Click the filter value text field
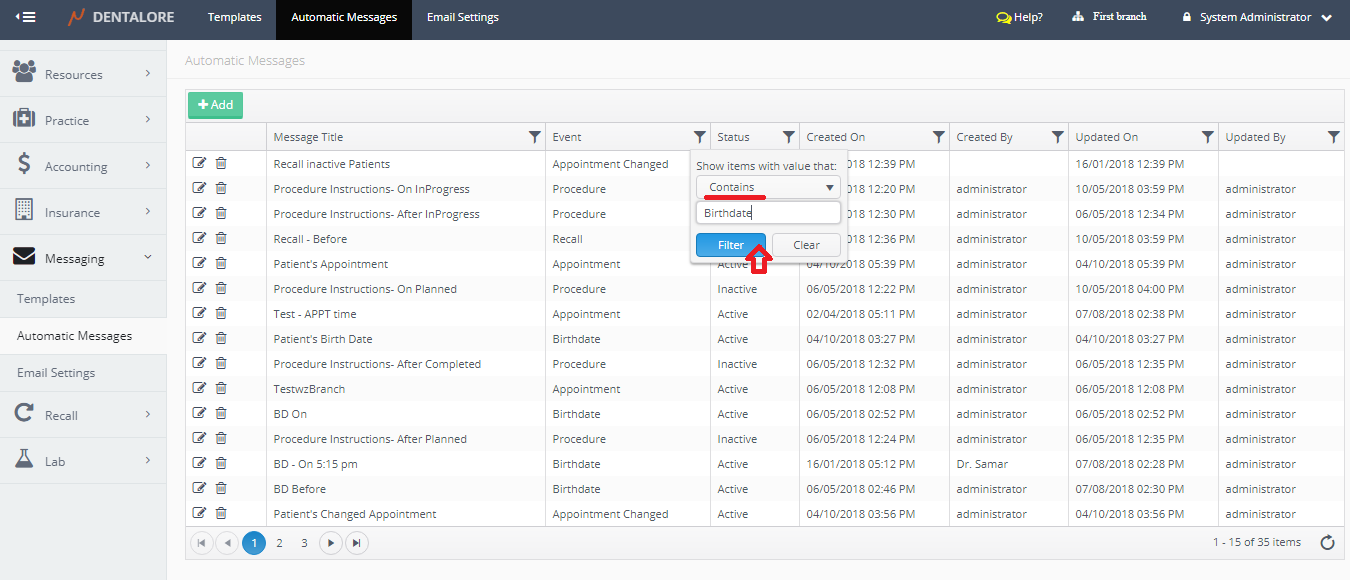 768,213
